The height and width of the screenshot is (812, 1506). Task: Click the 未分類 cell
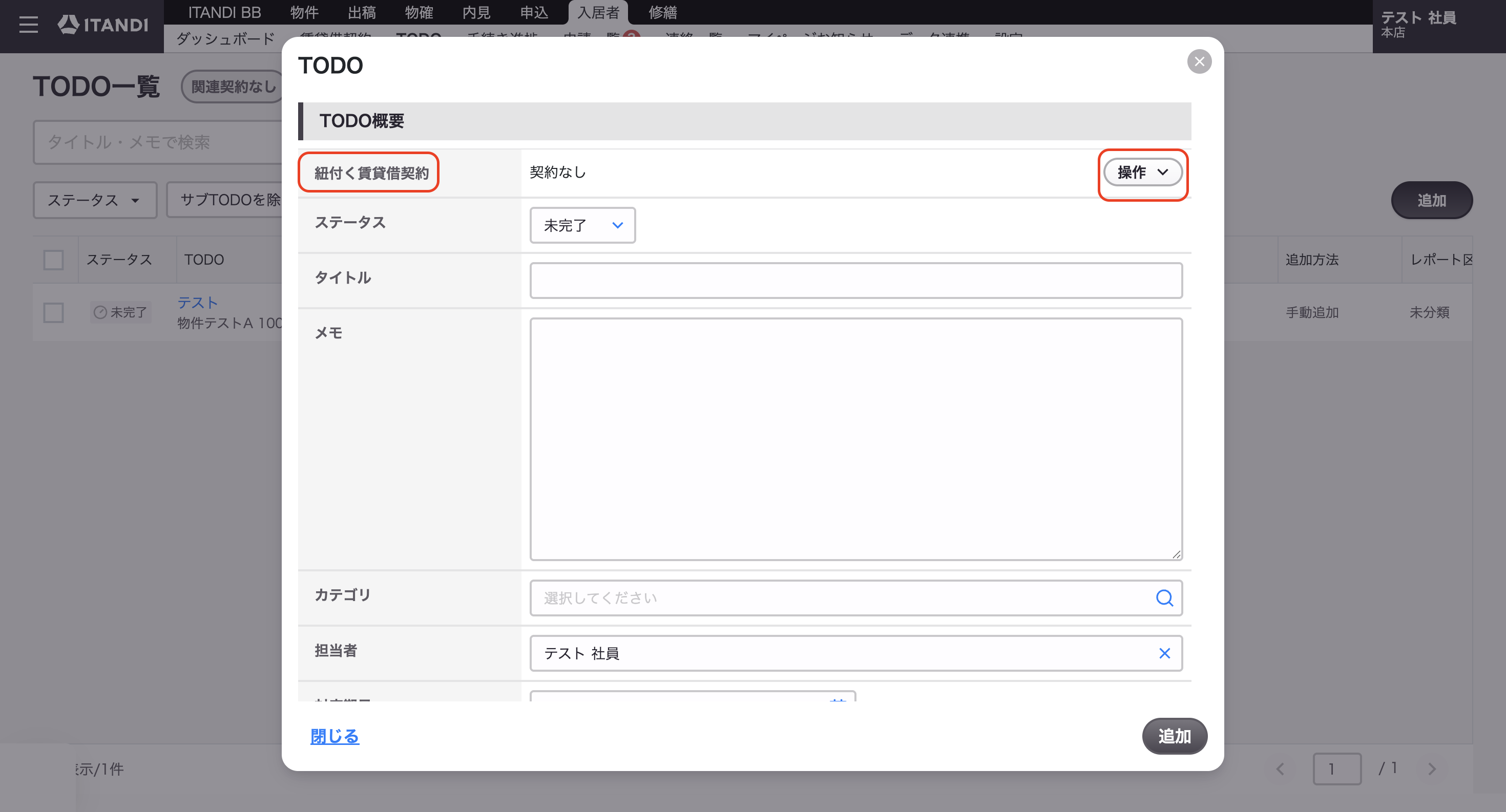click(1429, 312)
